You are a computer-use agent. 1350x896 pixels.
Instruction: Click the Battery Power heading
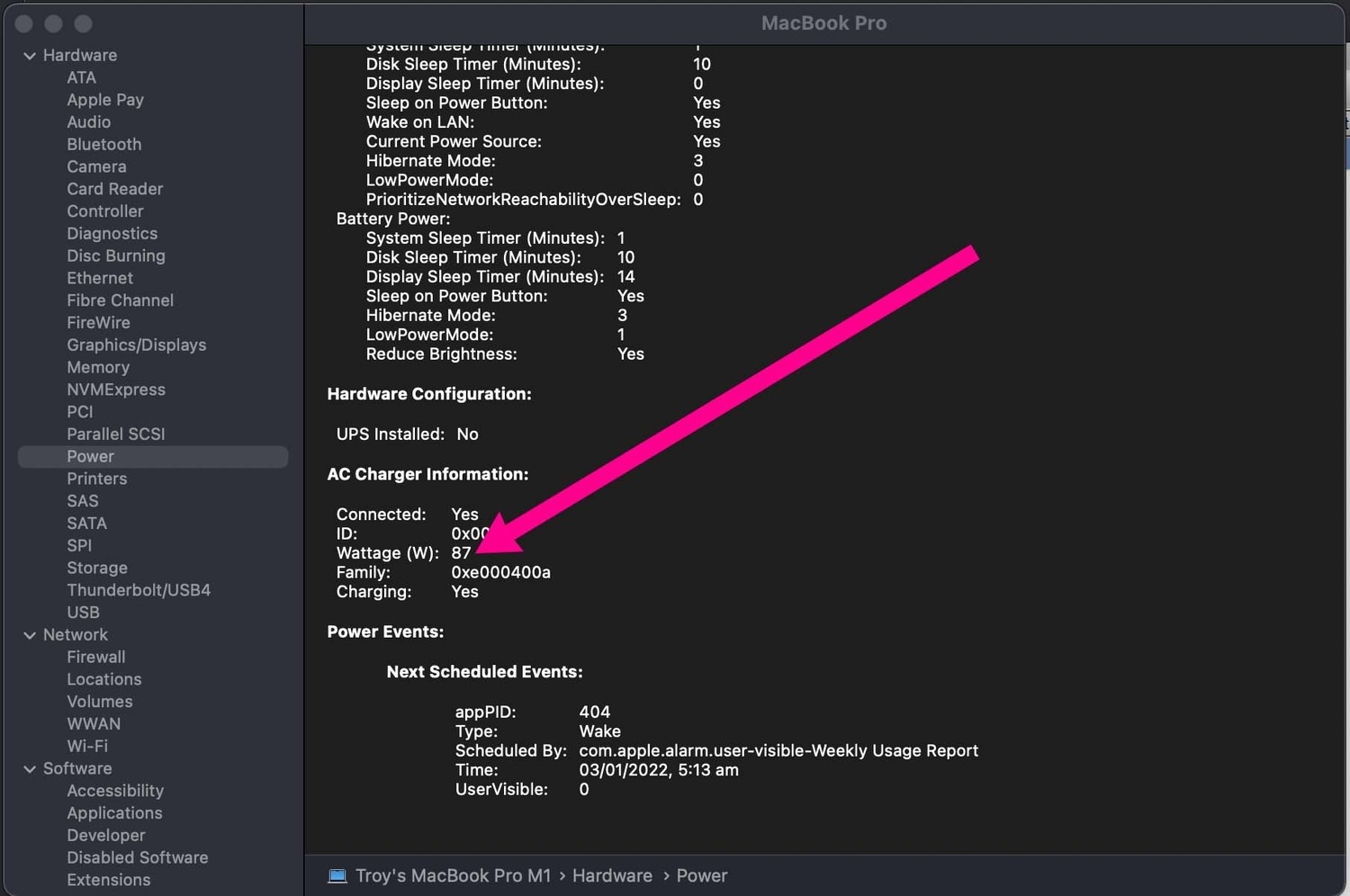coord(392,220)
